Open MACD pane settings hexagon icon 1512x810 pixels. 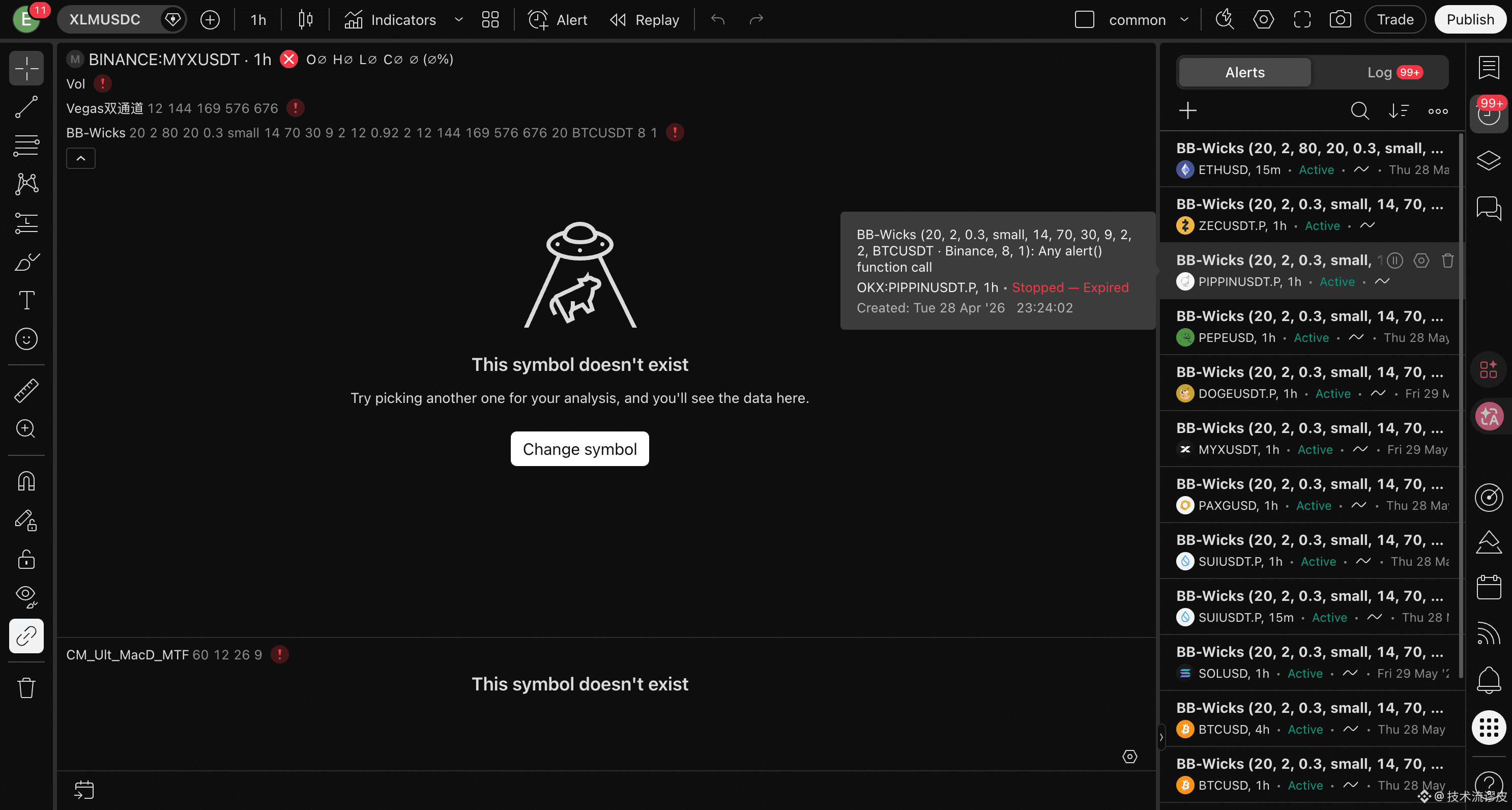click(1129, 756)
